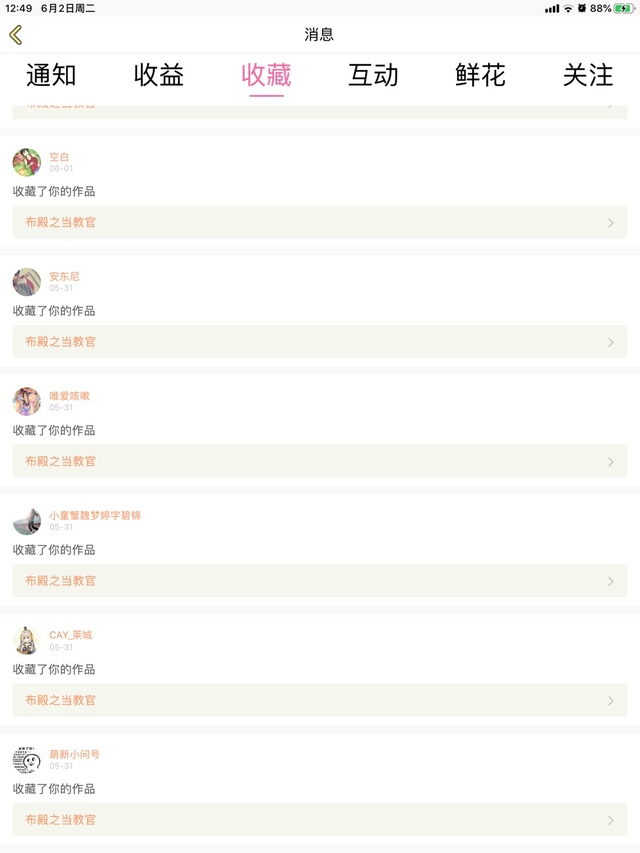Open username link CAY_莱城

pos(70,635)
